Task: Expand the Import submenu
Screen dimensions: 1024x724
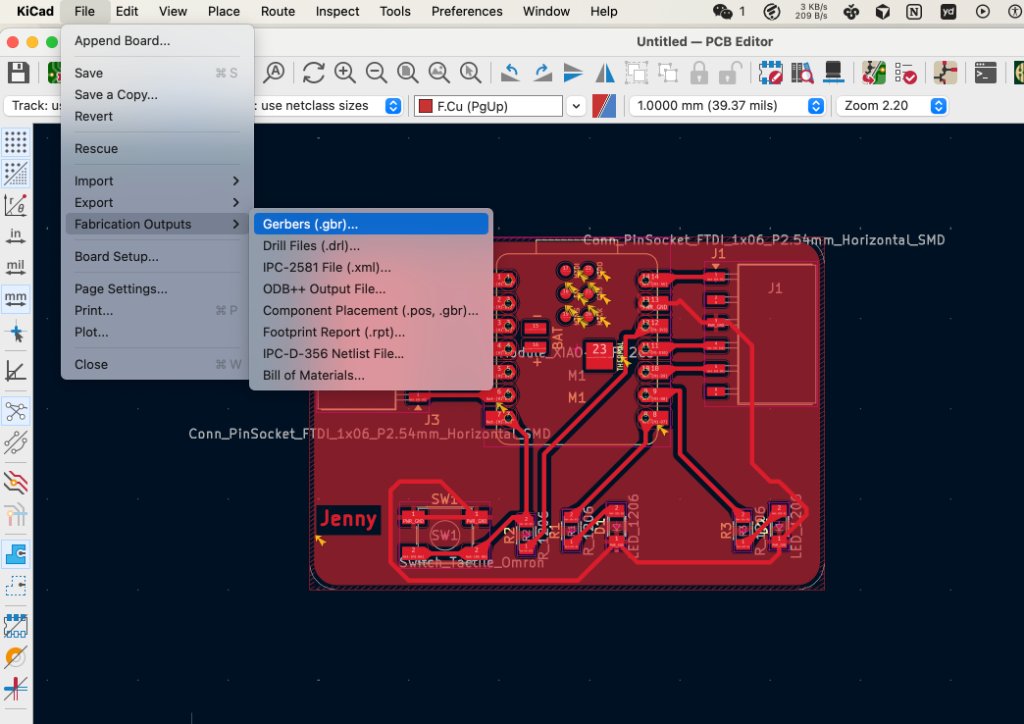Action: [x=157, y=181]
